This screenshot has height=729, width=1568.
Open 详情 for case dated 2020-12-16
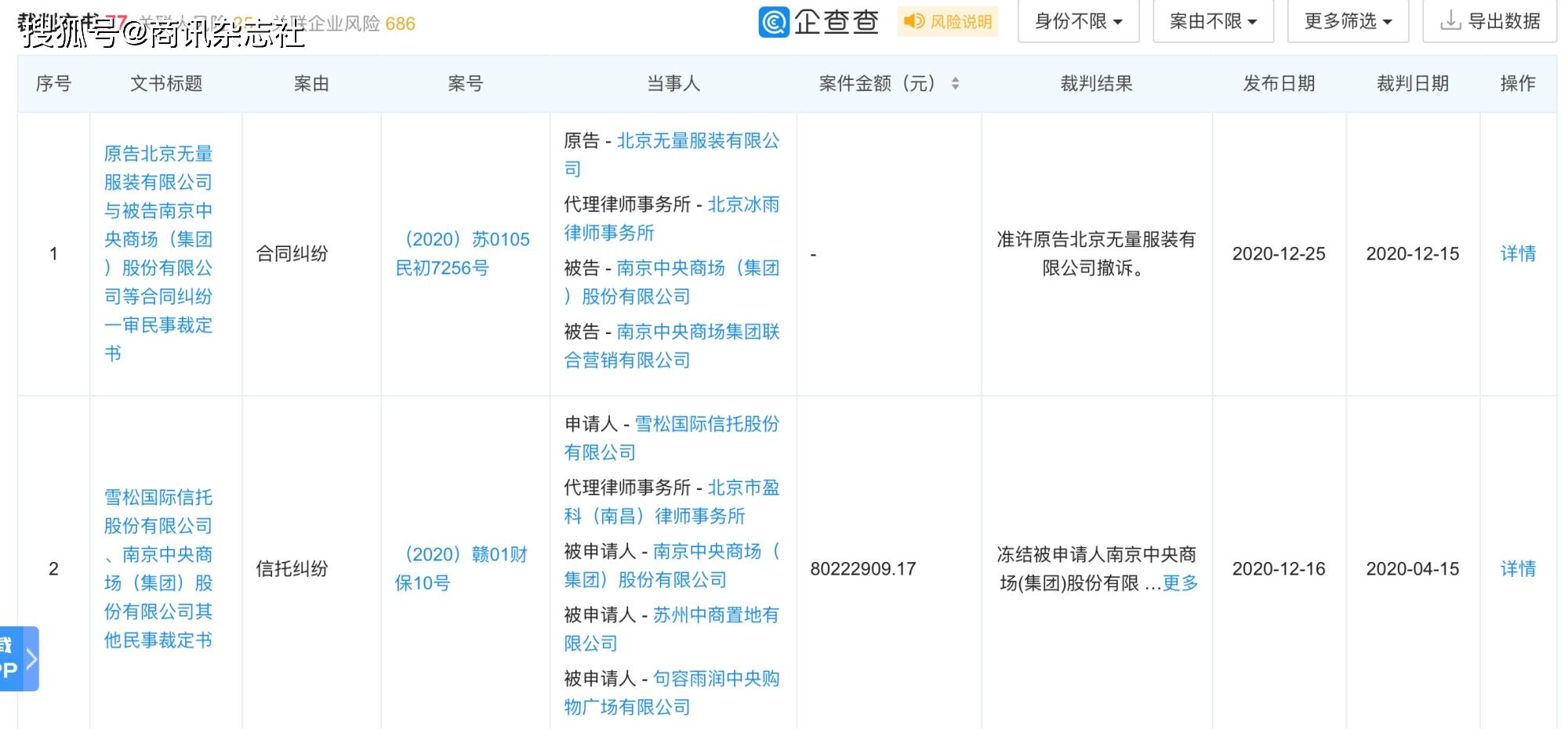click(x=1518, y=569)
